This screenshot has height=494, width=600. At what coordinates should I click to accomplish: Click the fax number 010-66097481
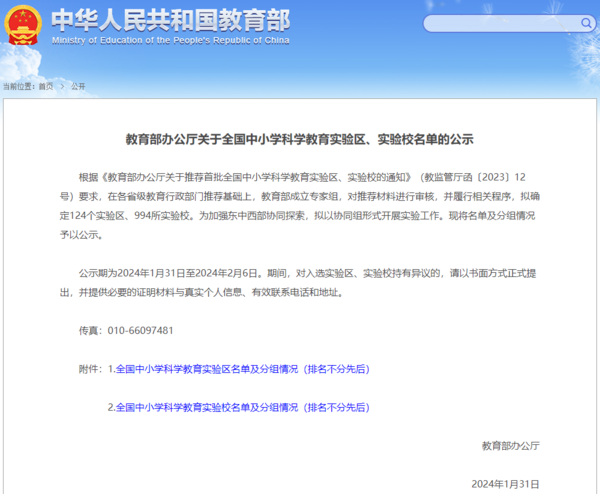(x=140, y=331)
